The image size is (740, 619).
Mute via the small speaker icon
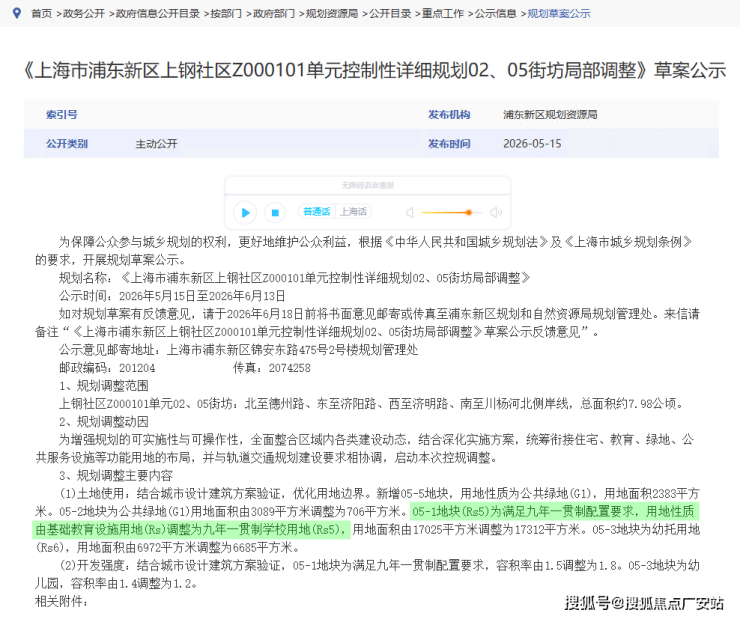click(x=410, y=213)
